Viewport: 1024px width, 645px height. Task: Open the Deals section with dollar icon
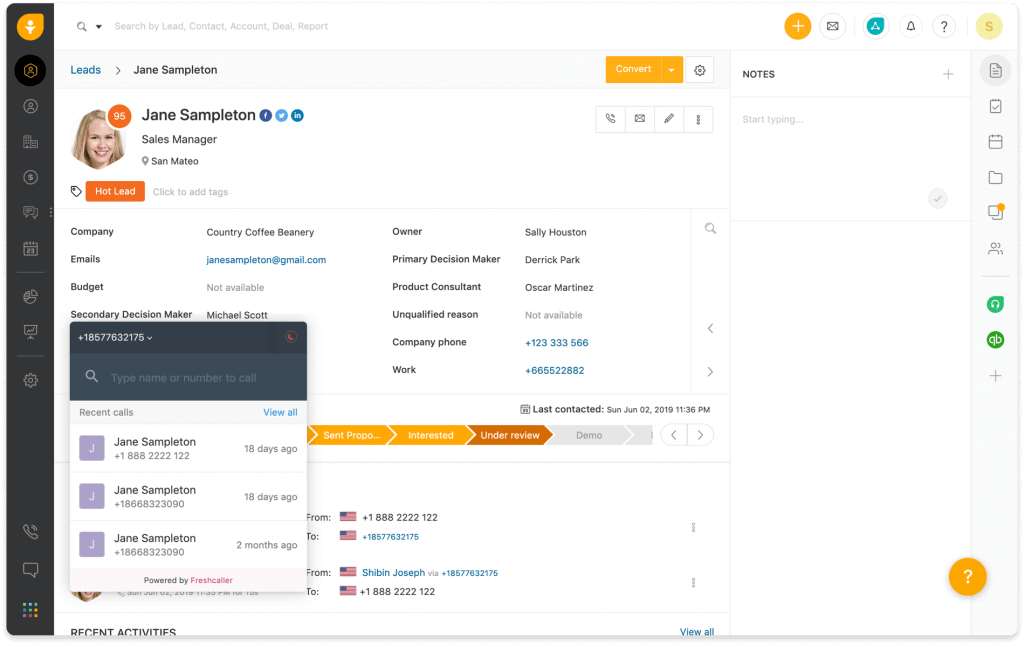click(x=29, y=176)
